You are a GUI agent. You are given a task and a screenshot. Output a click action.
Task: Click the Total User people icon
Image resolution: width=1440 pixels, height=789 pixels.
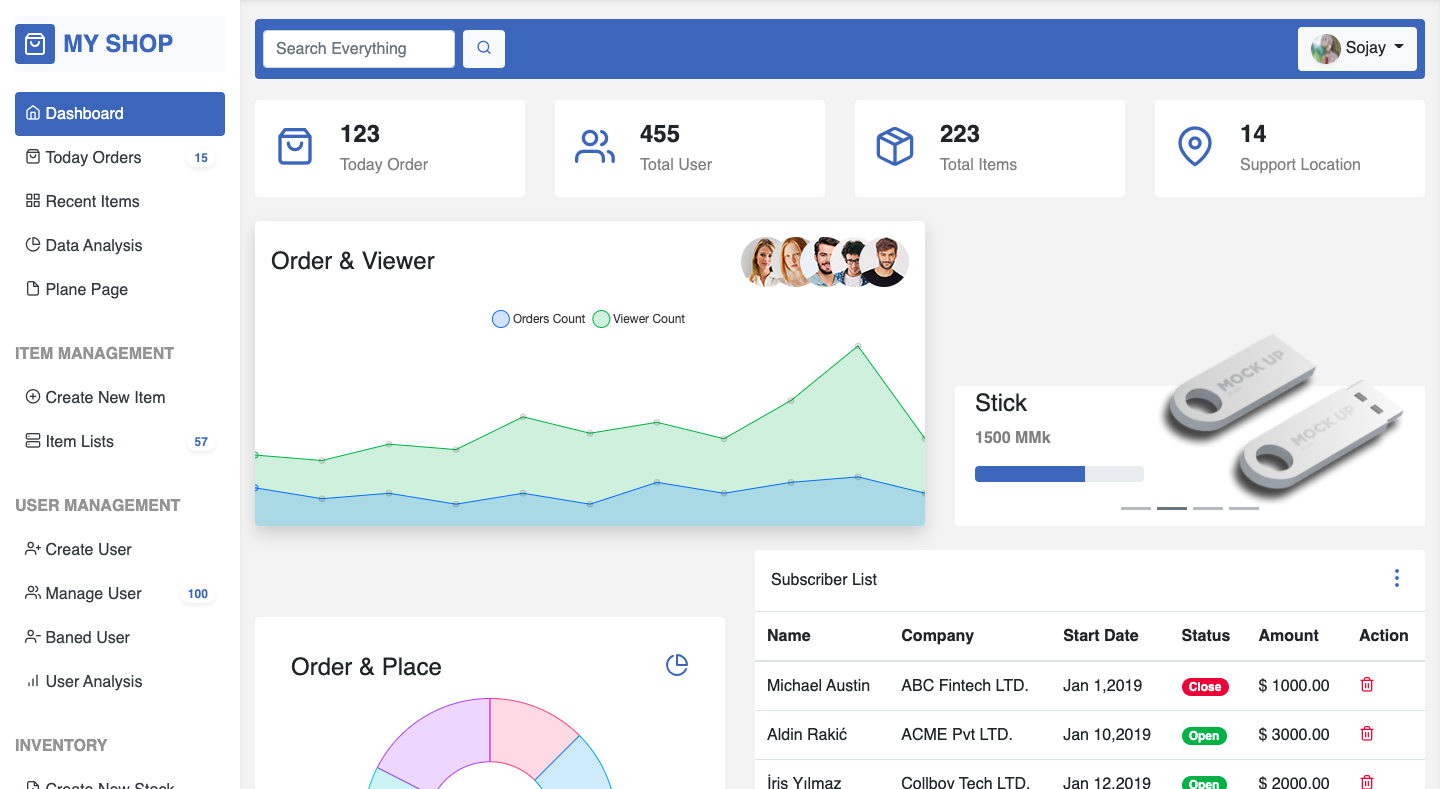[595, 147]
